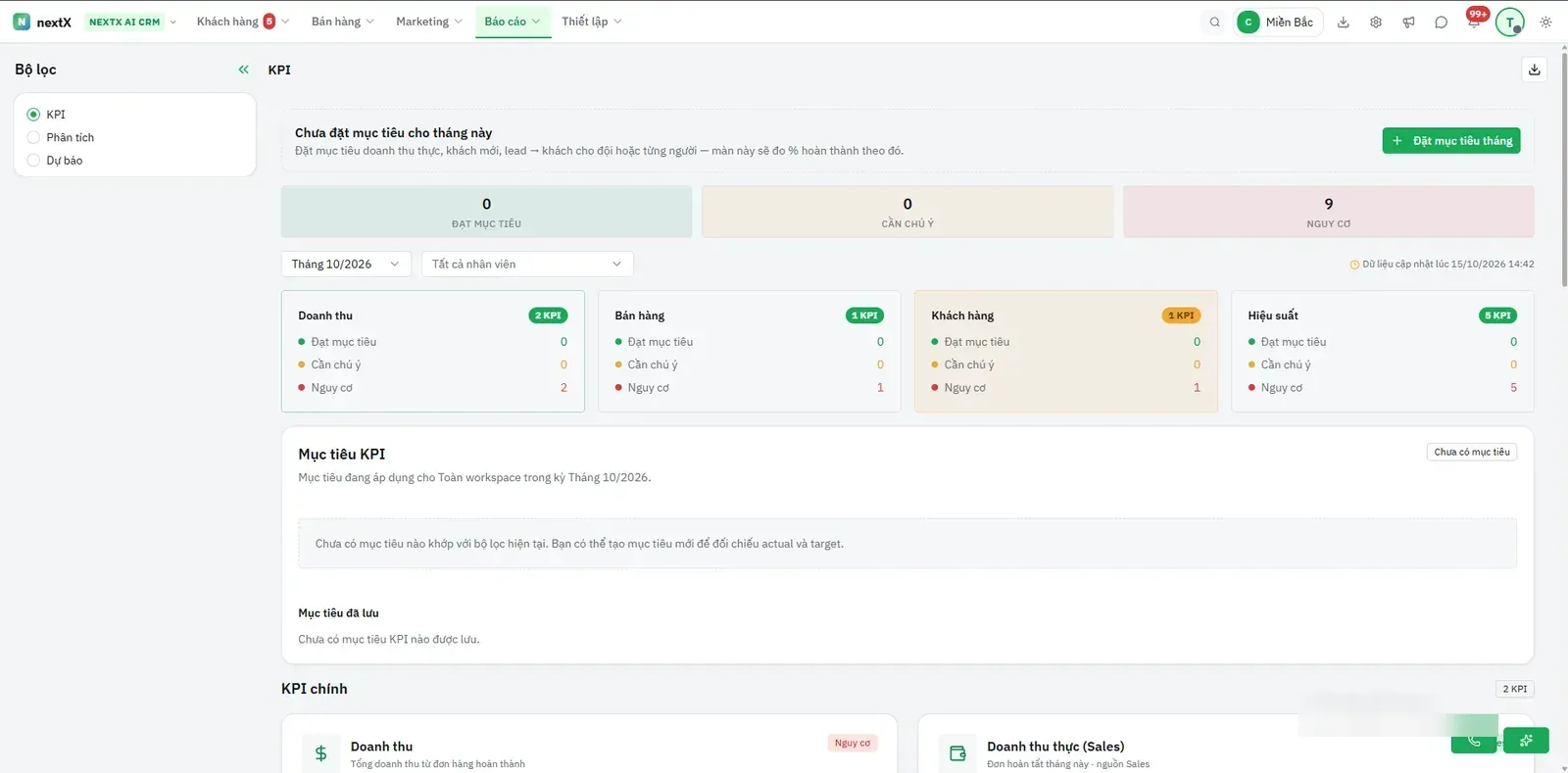
Task: Select the Phân tích radio option
Action: (x=33, y=137)
